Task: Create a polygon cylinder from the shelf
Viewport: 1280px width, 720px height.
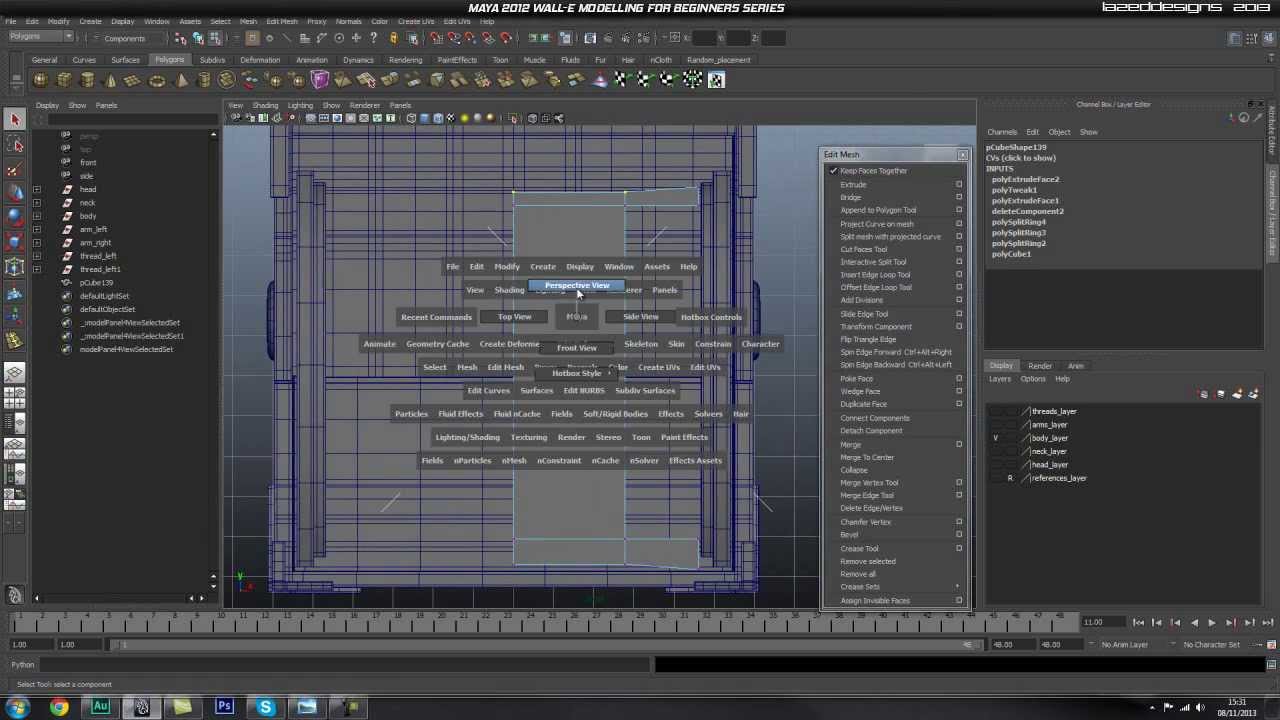Action: tap(88, 80)
